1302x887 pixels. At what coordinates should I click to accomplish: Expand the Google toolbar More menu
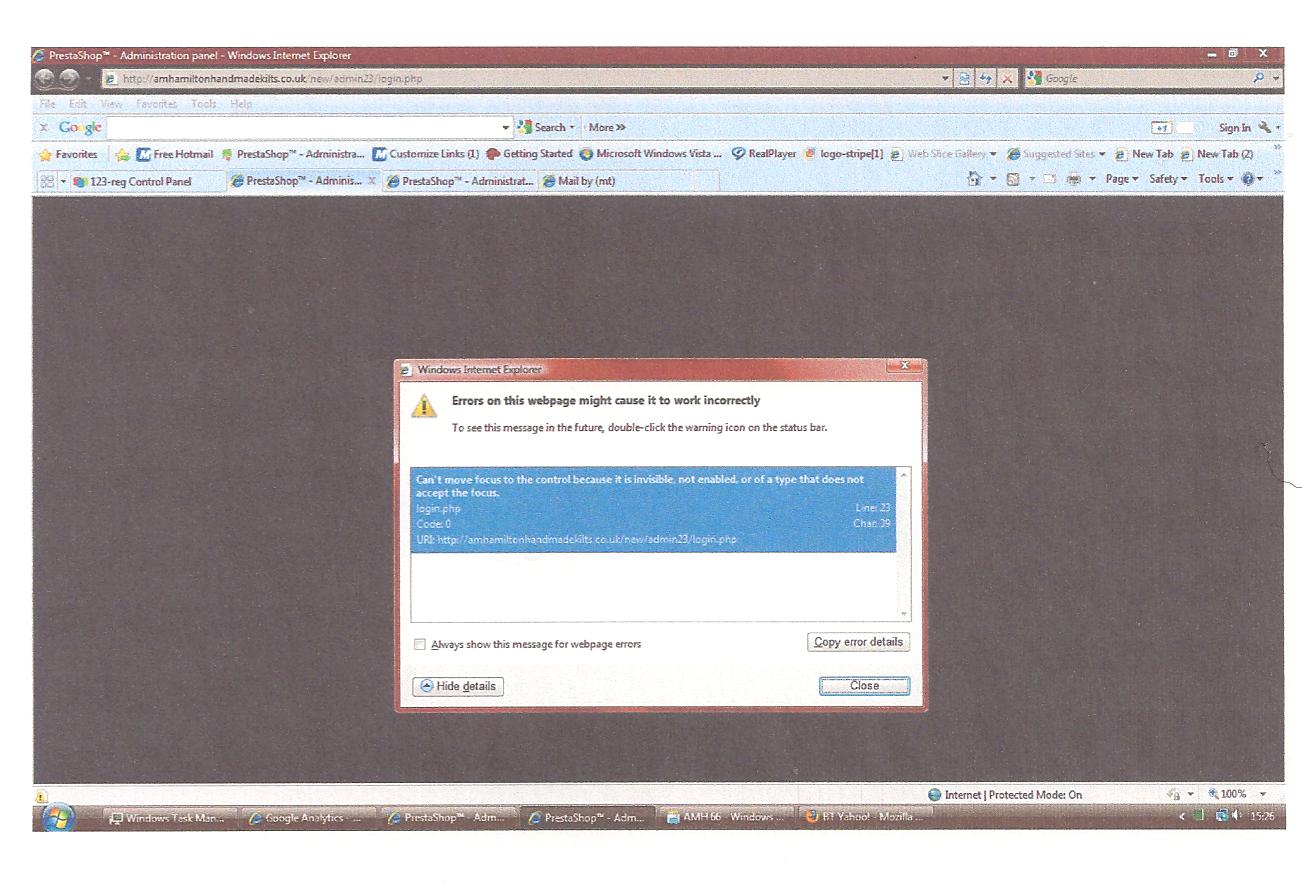click(606, 130)
